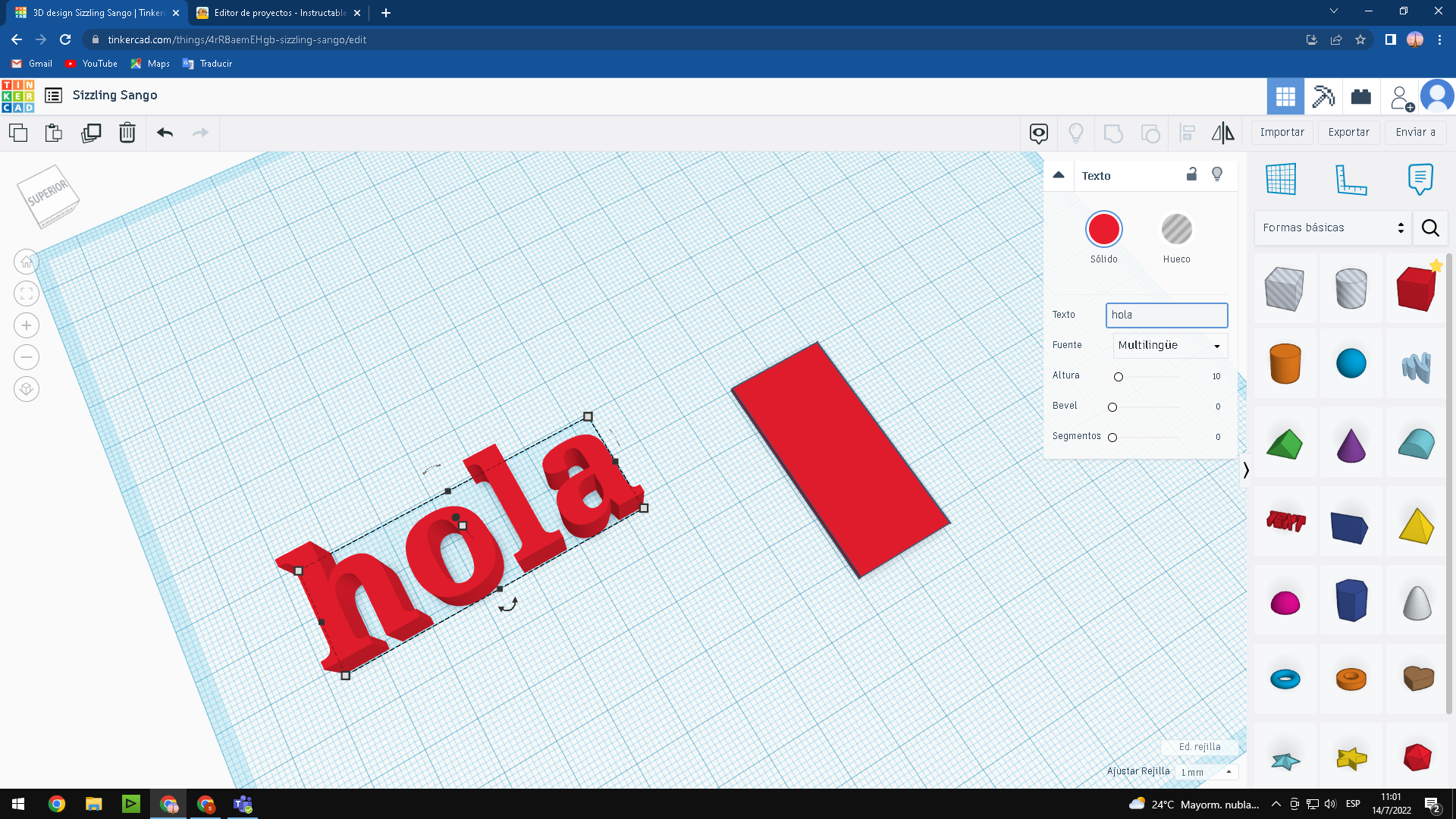Image resolution: width=1456 pixels, height=819 pixels.
Task: Undo the last action
Action: tap(165, 133)
